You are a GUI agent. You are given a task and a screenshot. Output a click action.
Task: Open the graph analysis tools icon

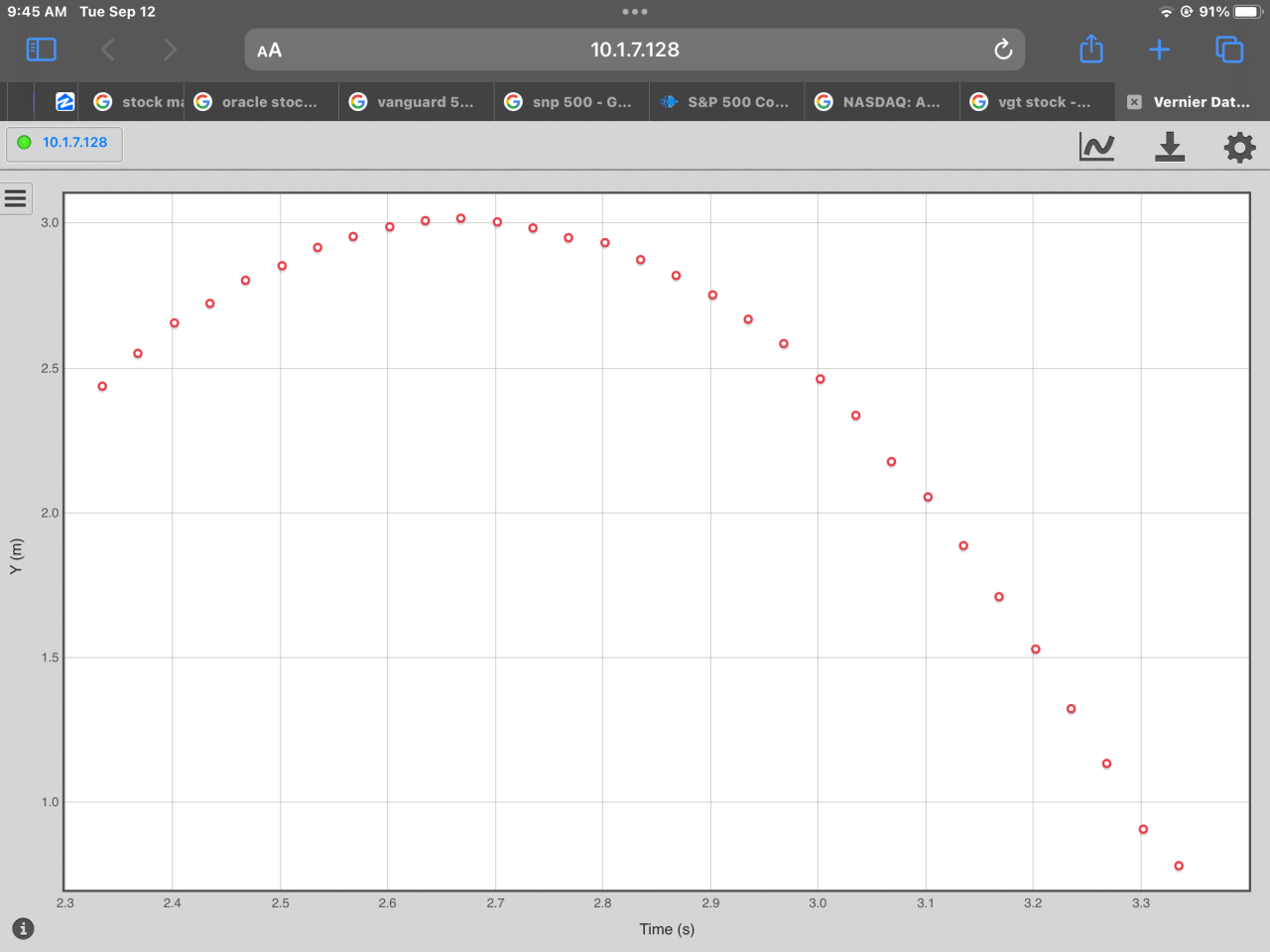click(x=1096, y=147)
